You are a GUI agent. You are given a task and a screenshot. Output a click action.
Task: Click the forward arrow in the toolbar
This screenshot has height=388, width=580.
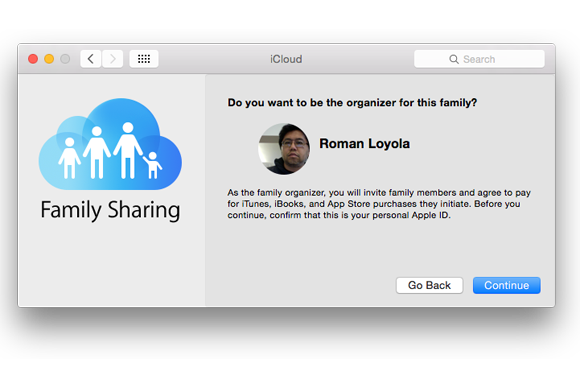coord(112,59)
